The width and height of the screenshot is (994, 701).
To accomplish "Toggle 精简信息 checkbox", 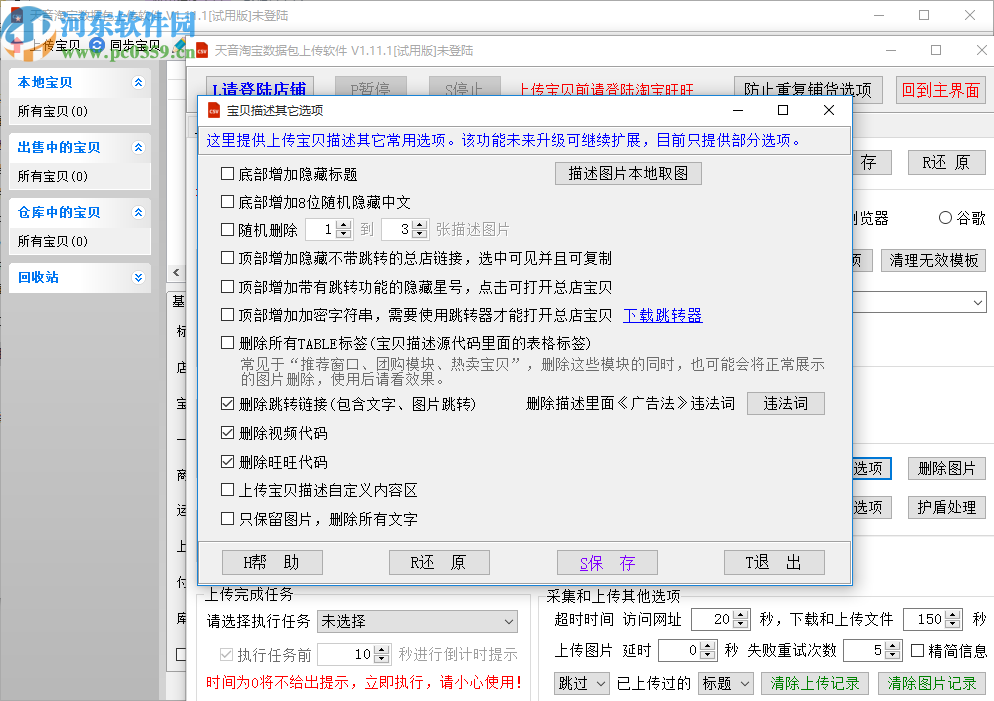I will tap(917, 650).
